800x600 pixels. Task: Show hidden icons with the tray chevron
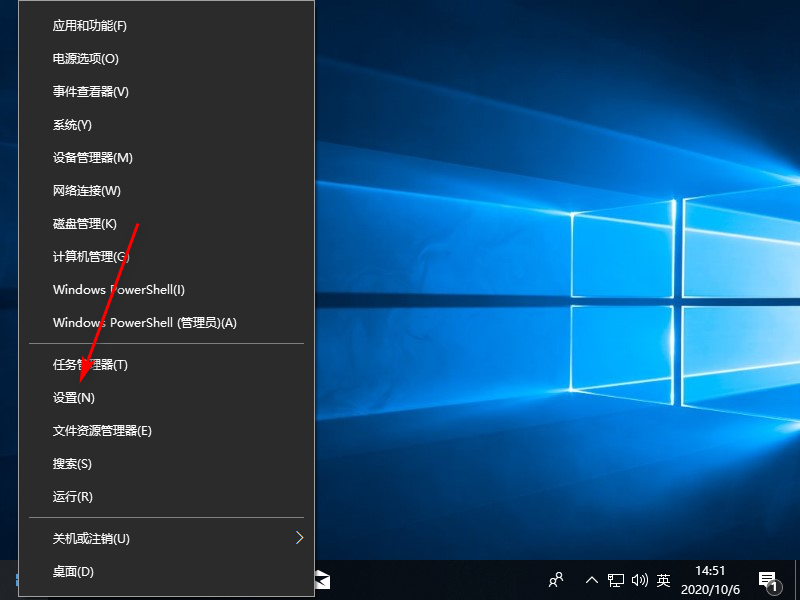coord(592,580)
